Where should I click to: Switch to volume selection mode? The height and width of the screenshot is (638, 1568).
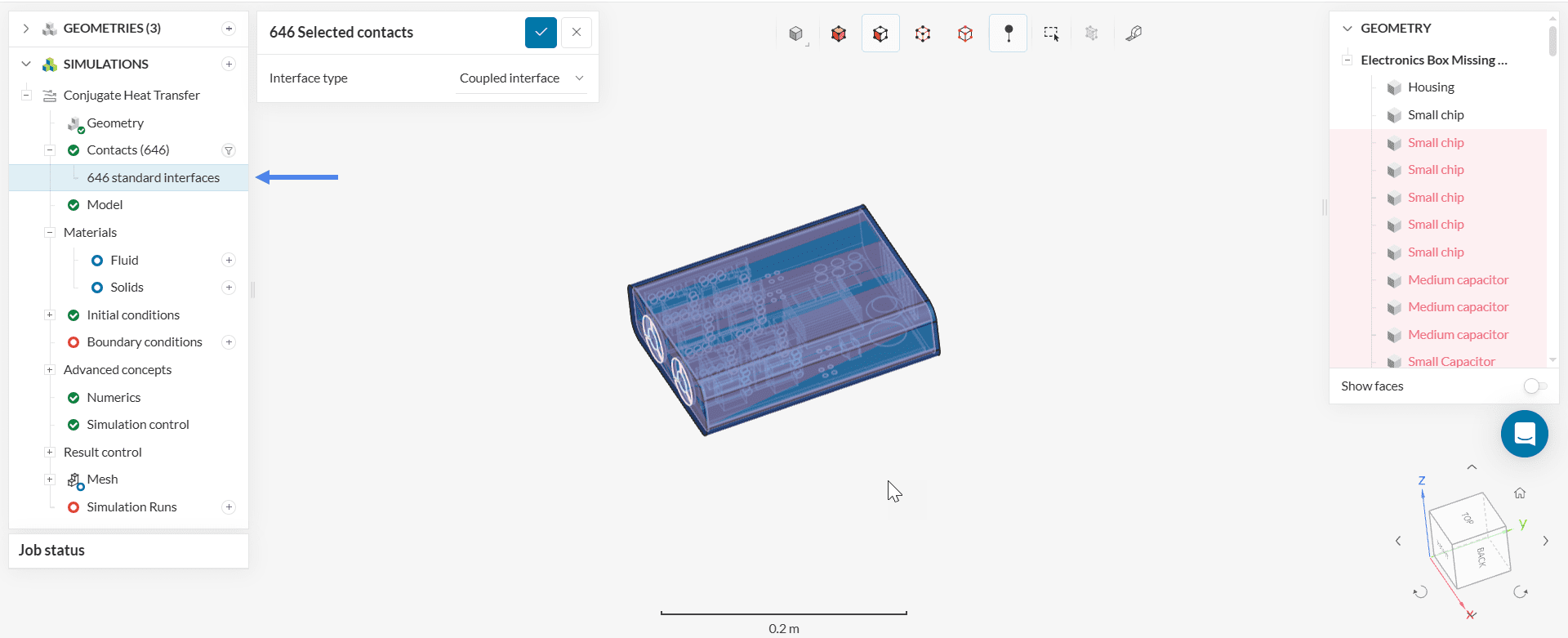point(839,33)
